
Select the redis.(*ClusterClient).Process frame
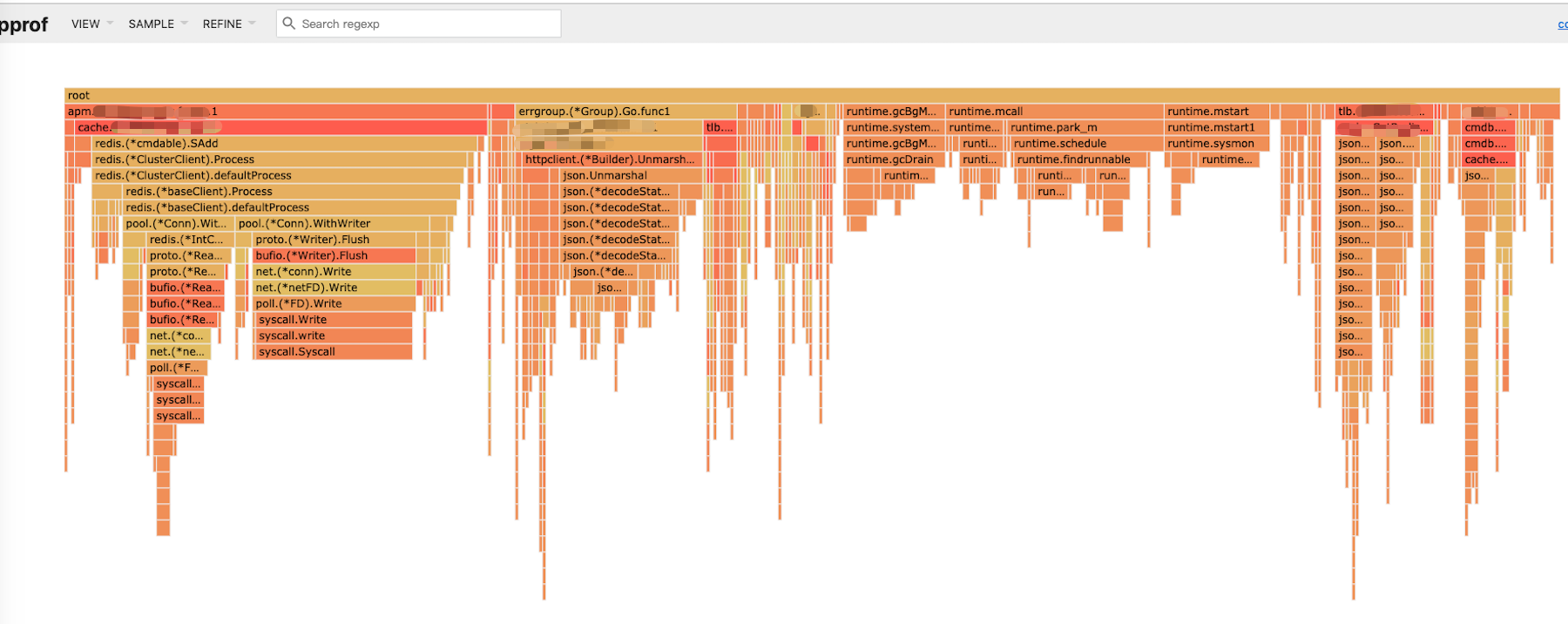click(279, 159)
